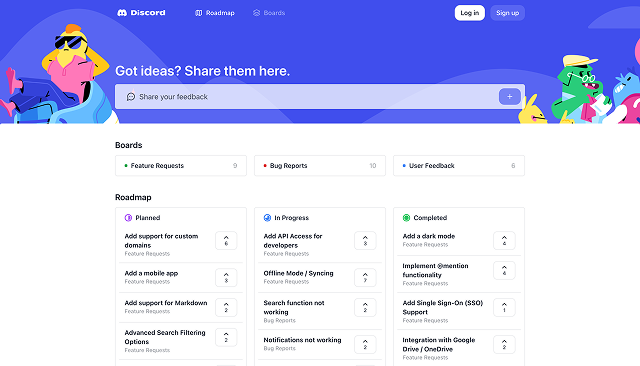Click the Completed status icon
The width and height of the screenshot is (640, 366).
click(x=406, y=218)
